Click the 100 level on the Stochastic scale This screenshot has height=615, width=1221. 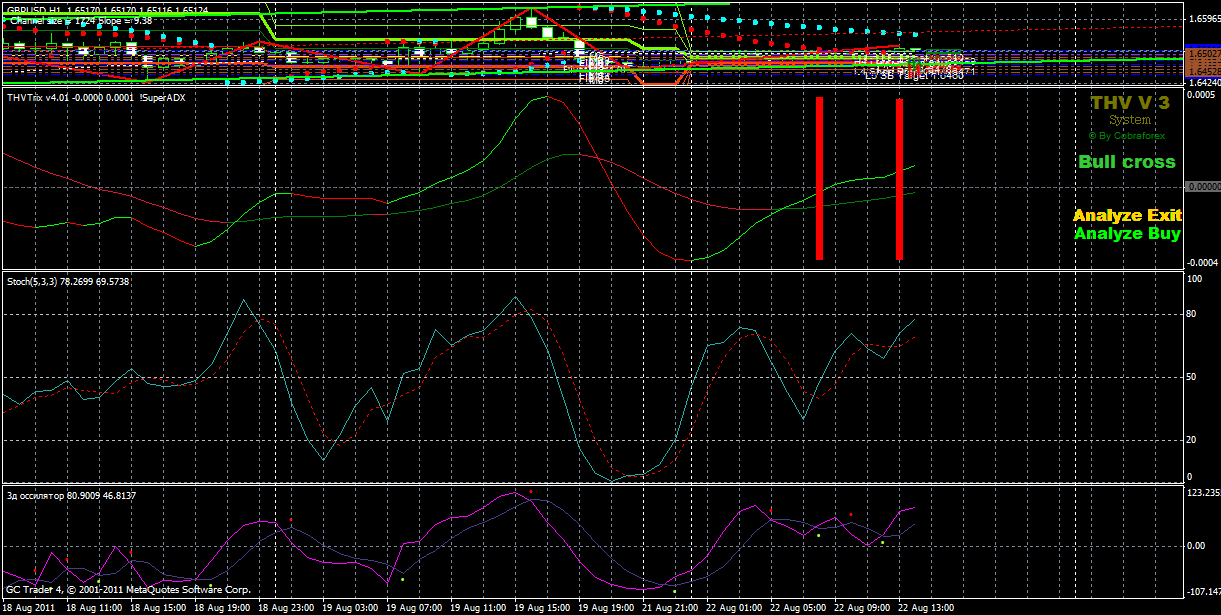(1194, 279)
